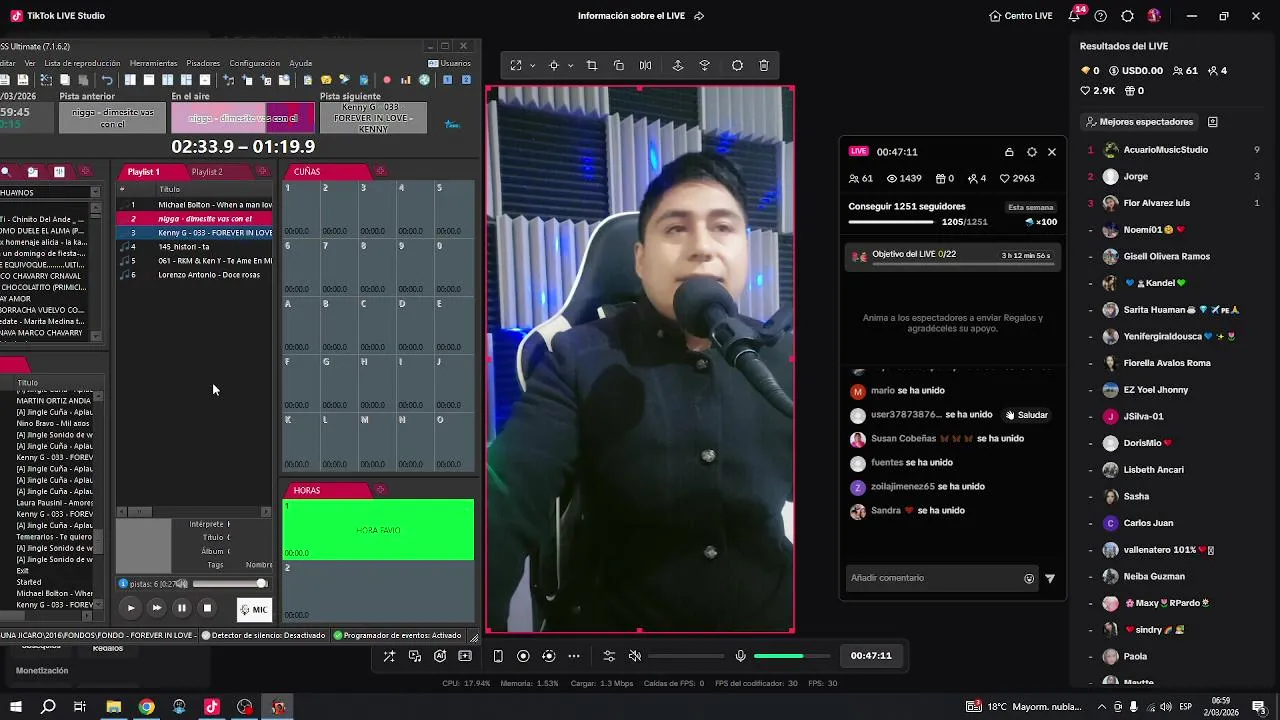Viewport: 1280px width, 720px height.
Task: Open the Herramientas menu
Action: pyautogui.click(x=153, y=63)
